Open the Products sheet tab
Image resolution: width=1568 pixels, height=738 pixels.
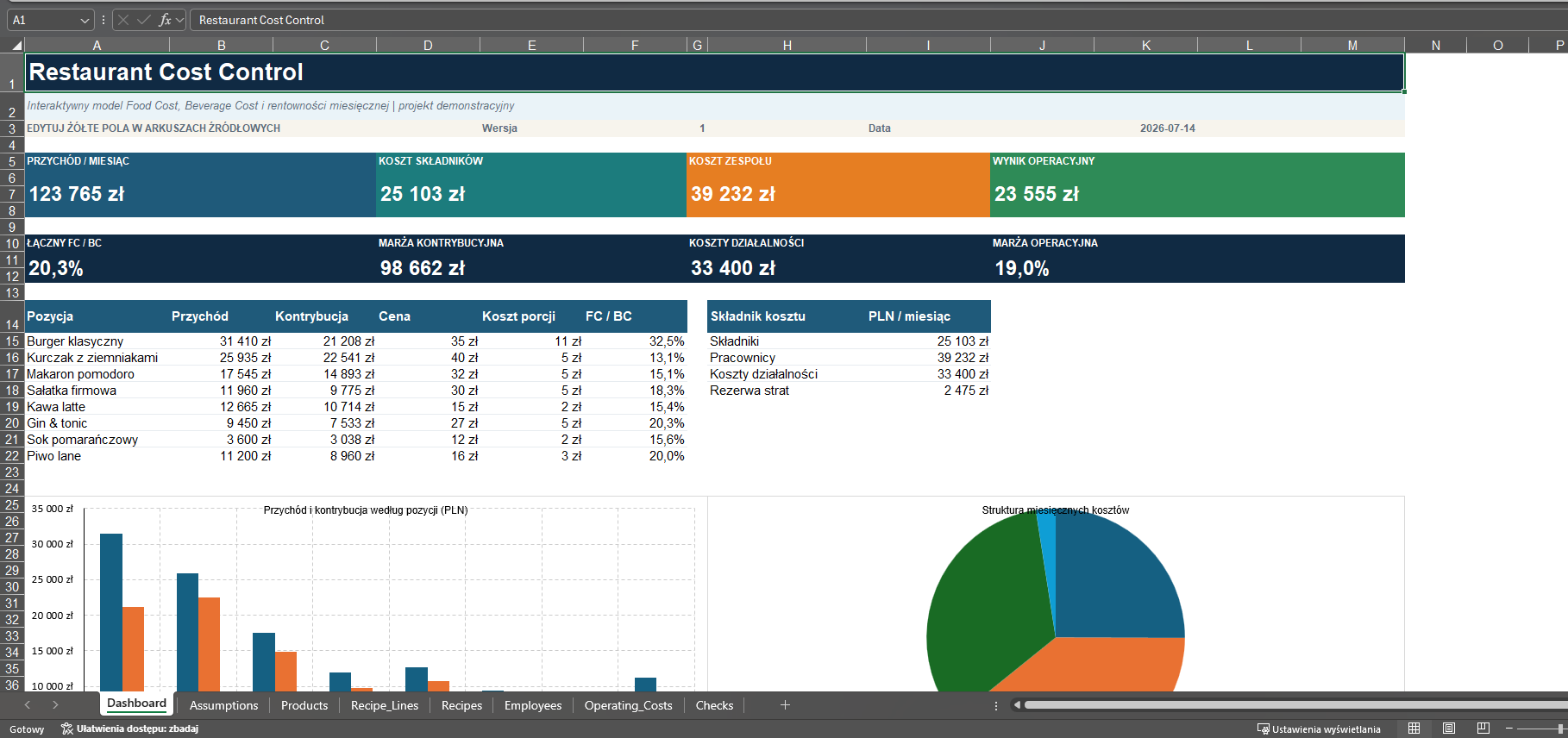pyautogui.click(x=304, y=705)
